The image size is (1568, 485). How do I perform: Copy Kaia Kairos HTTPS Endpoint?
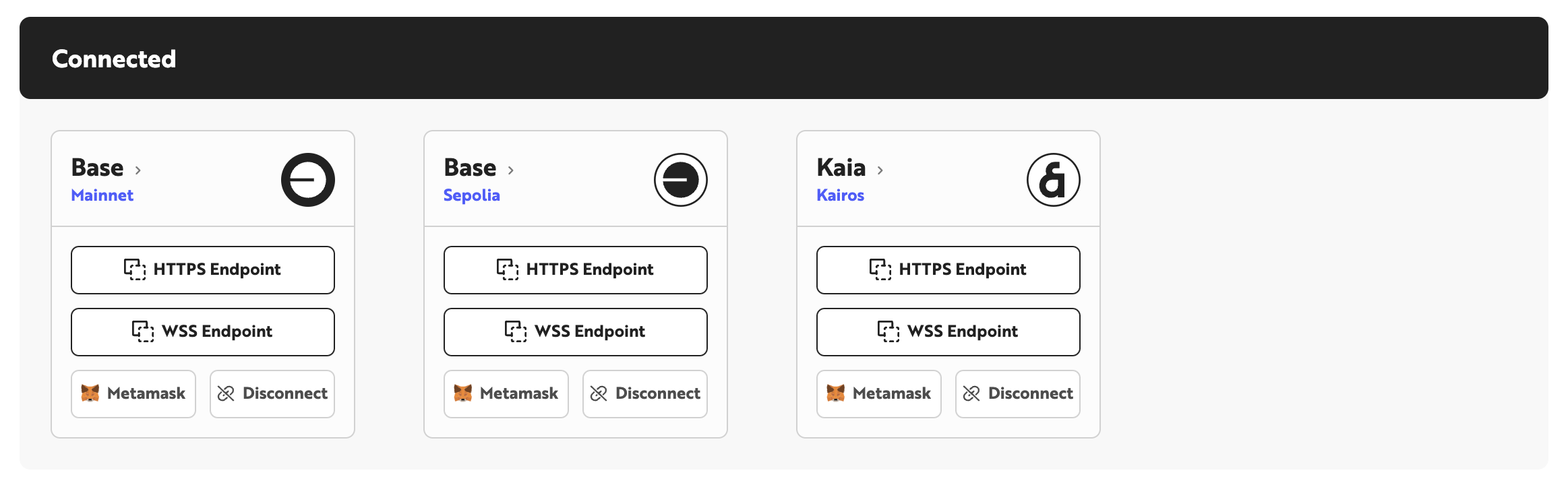948,270
